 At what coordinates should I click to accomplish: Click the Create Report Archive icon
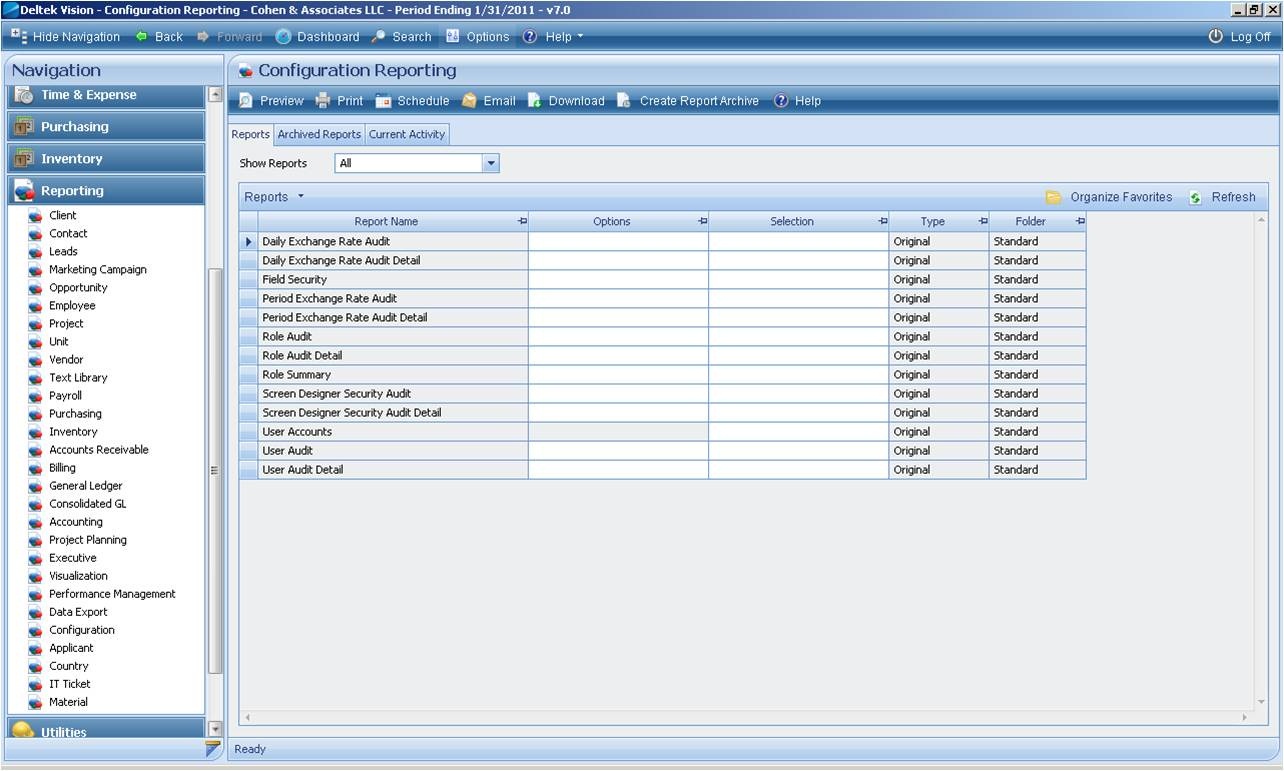pos(691,100)
